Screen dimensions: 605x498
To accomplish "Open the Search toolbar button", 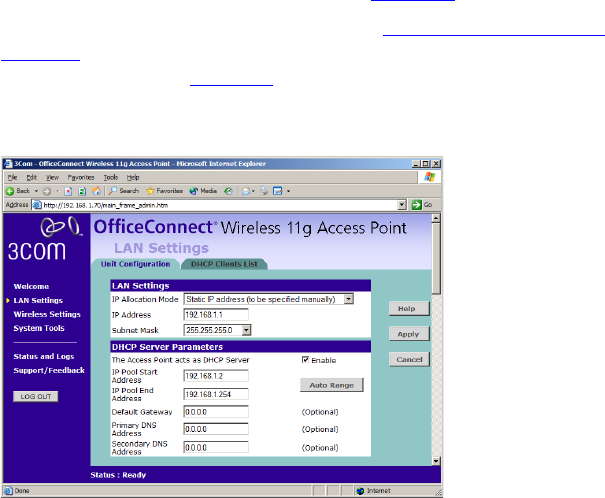I will coord(123,191).
